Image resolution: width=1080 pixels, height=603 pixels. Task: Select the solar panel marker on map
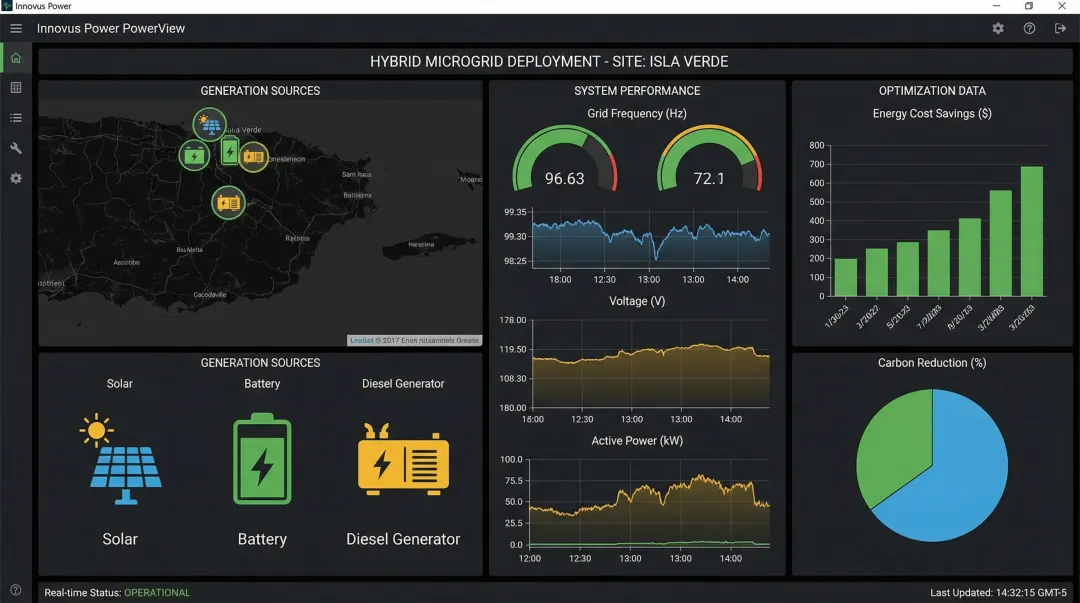point(209,124)
